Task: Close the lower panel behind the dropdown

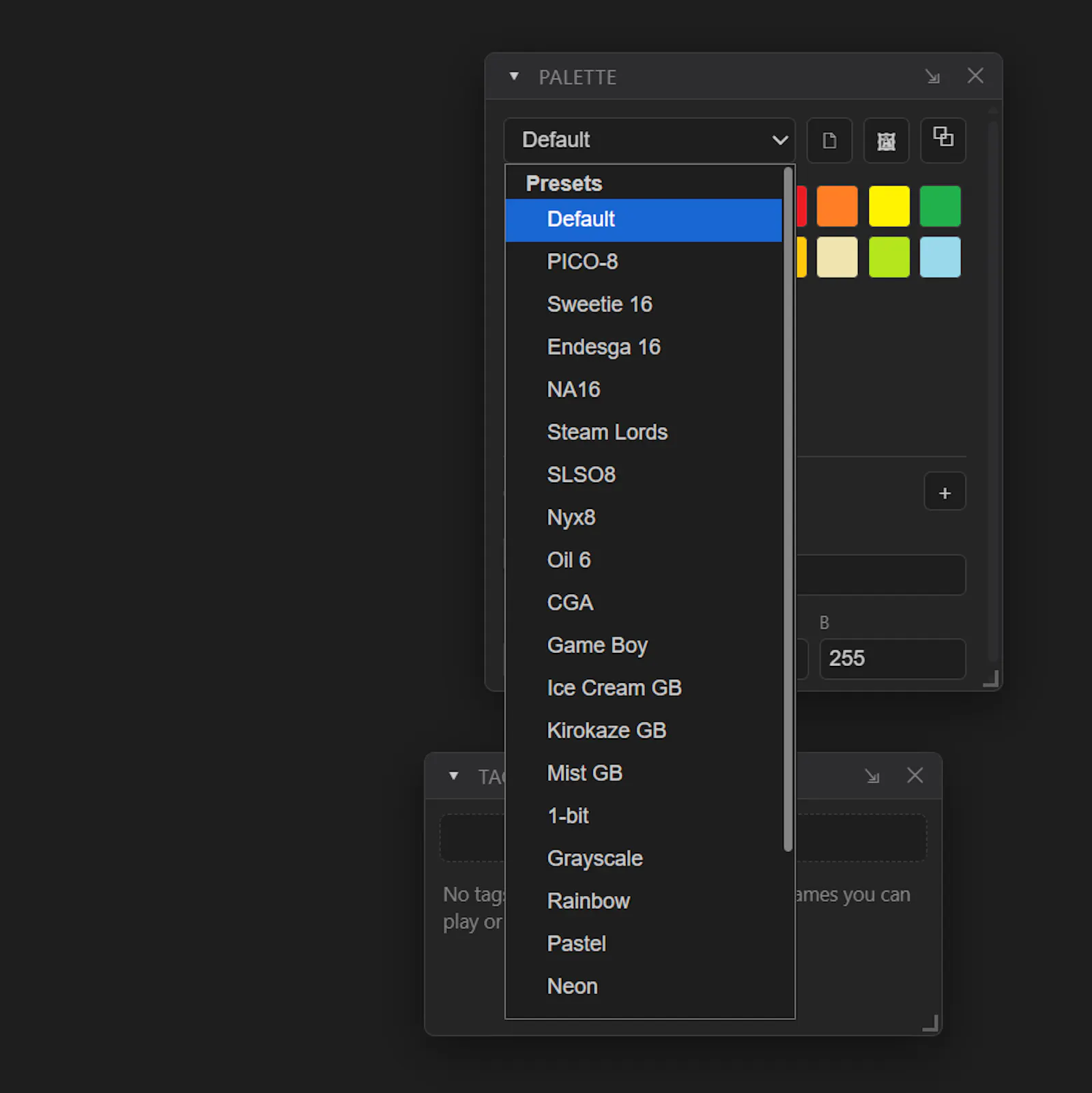Action: point(915,775)
